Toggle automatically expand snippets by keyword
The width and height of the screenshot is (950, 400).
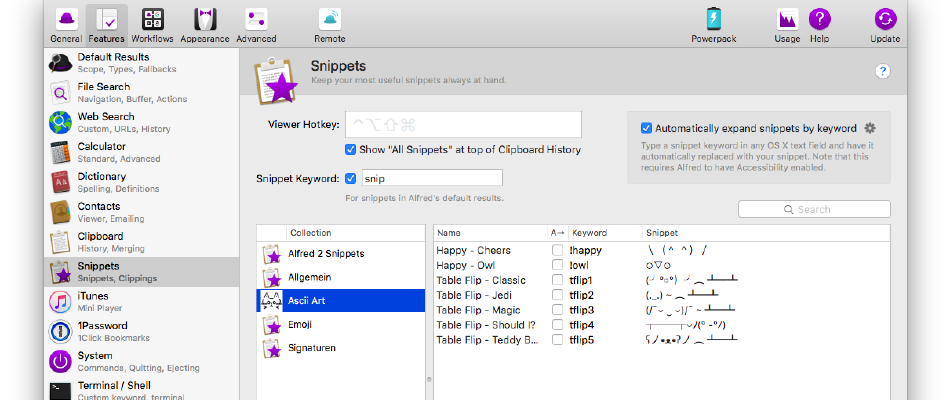pos(646,128)
